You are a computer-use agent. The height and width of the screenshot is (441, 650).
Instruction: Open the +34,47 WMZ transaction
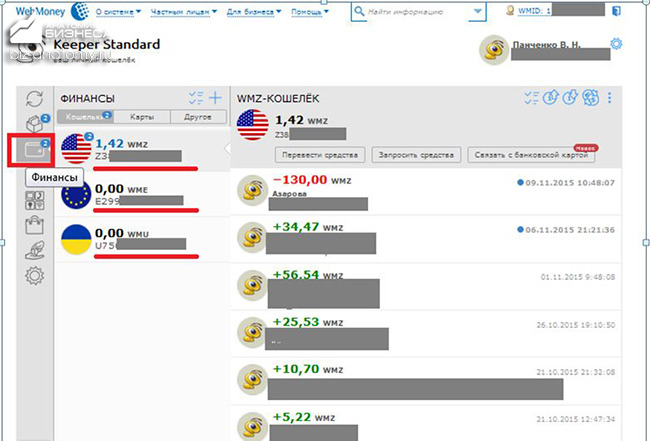coord(426,239)
